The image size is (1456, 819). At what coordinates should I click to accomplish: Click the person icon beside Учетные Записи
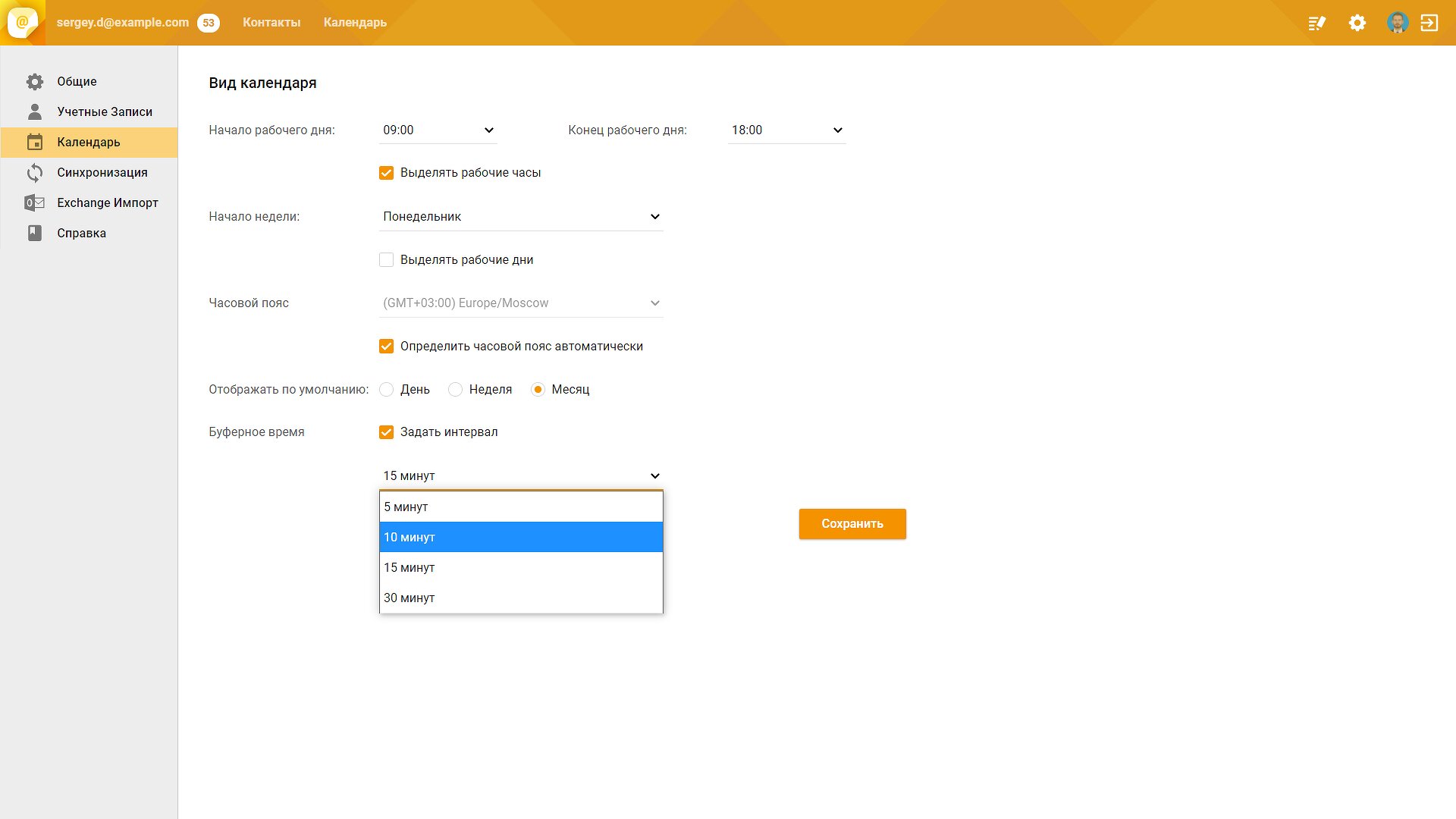(x=35, y=112)
